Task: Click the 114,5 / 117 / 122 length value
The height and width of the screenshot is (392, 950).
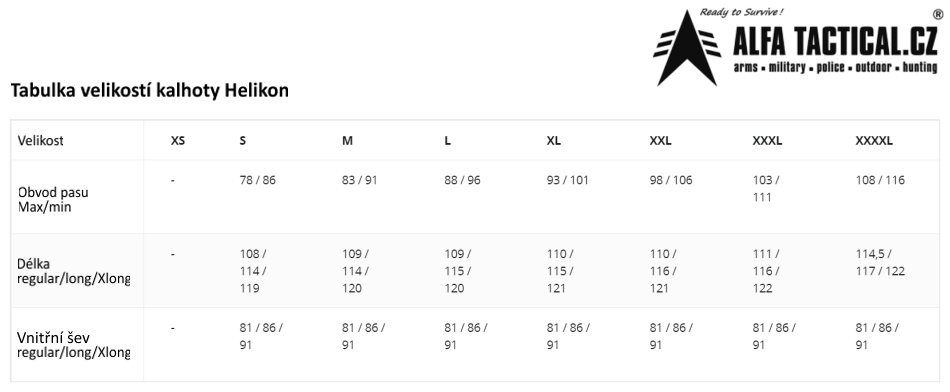Action: [x=880, y=262]
